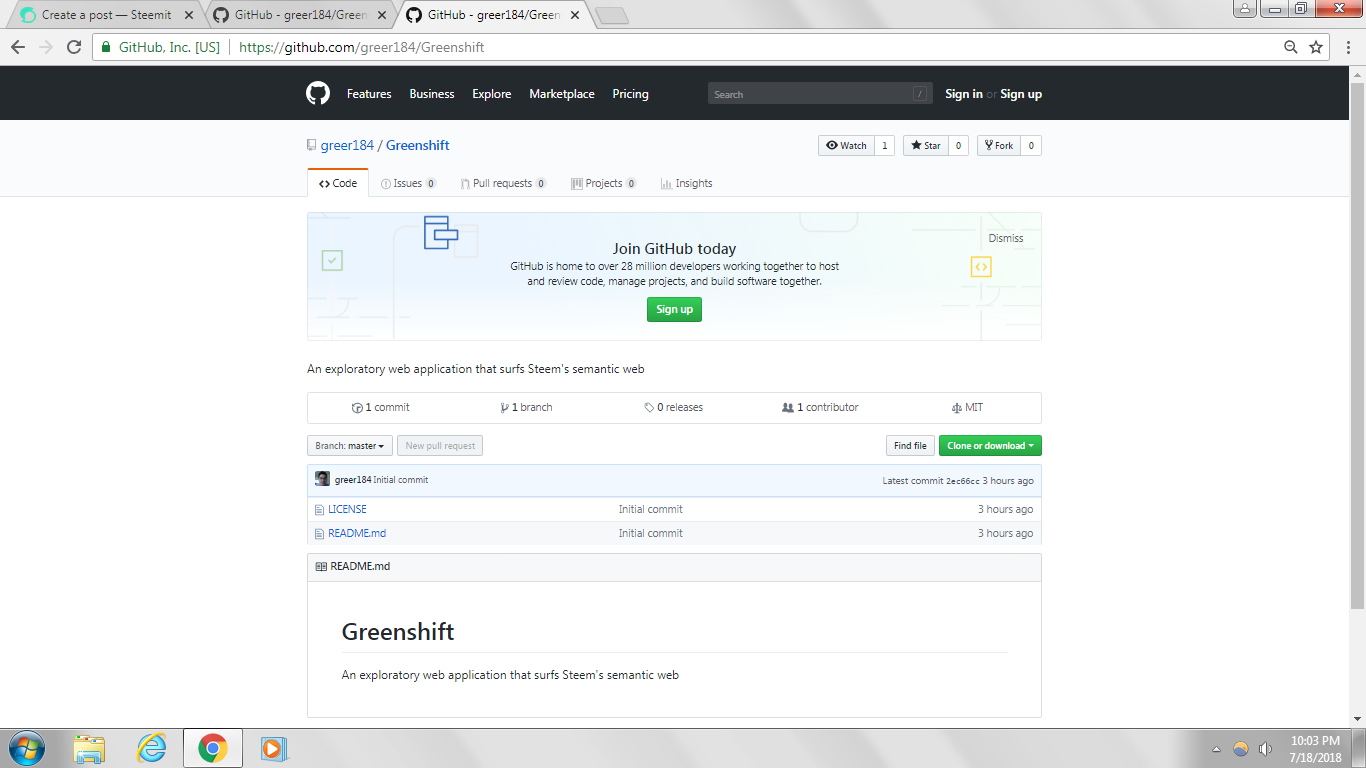Image resolution: width=1366 pixels, height=768 pixels.
Task: Star the Greenshift repository
Action: click(x=925, y=146)
